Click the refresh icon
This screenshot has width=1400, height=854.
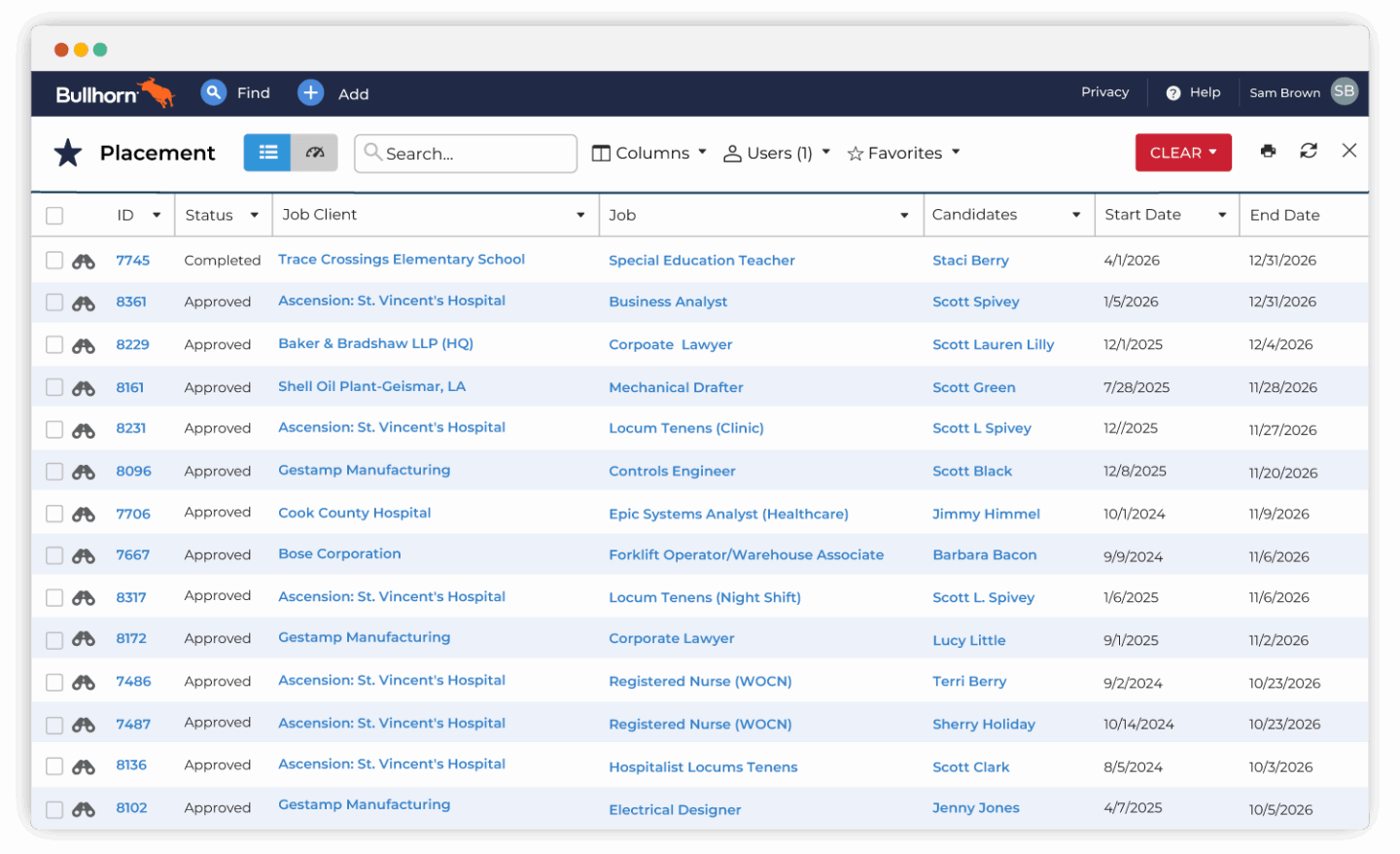tap(1309, 151)
